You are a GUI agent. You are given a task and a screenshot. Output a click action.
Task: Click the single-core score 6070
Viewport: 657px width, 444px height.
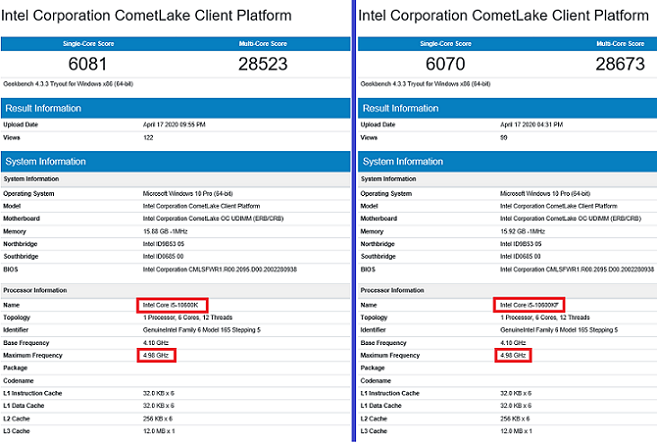[x=445, y=64]
